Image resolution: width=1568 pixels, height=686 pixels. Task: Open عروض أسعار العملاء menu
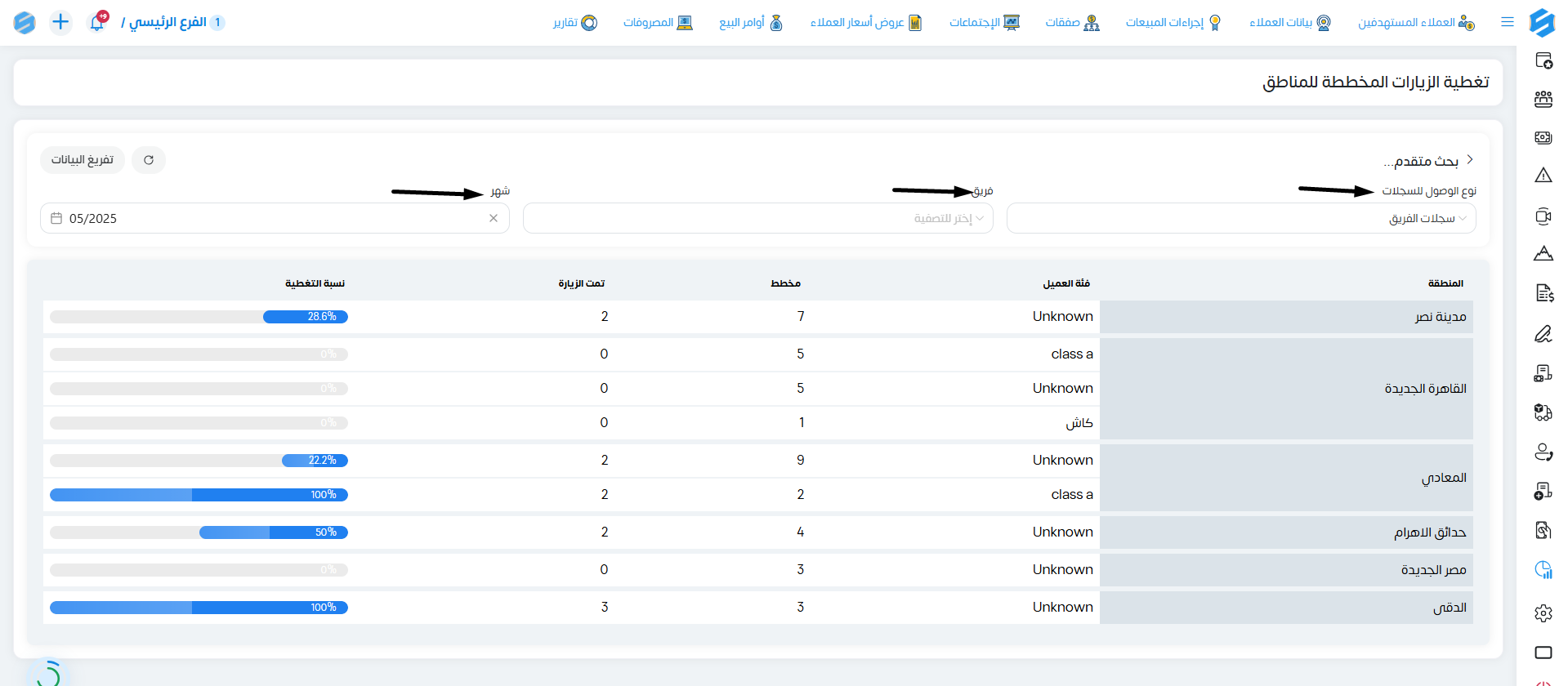coord(866,22)
